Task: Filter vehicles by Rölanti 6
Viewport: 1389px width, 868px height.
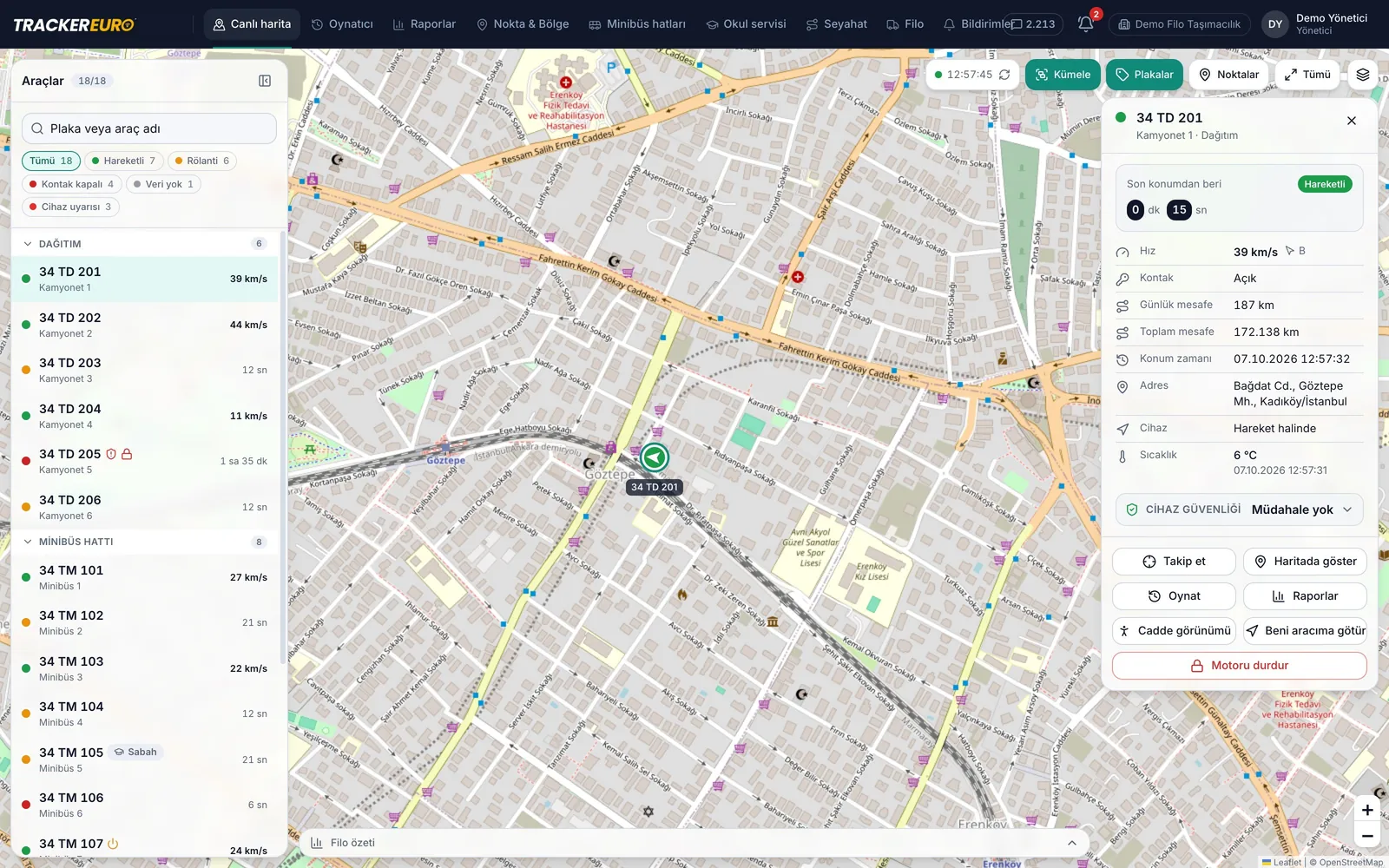Action: (x=202, y=161)
